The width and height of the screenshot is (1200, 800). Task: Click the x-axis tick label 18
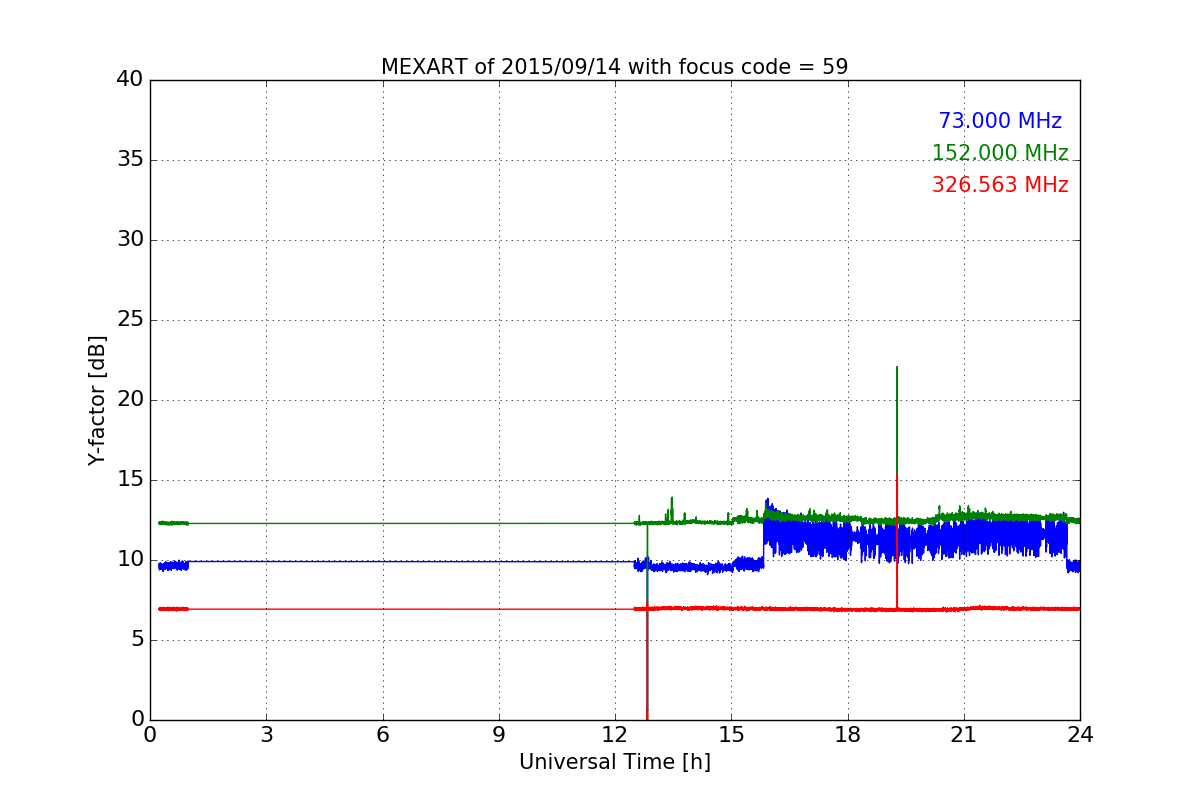(x=848, y=735)
